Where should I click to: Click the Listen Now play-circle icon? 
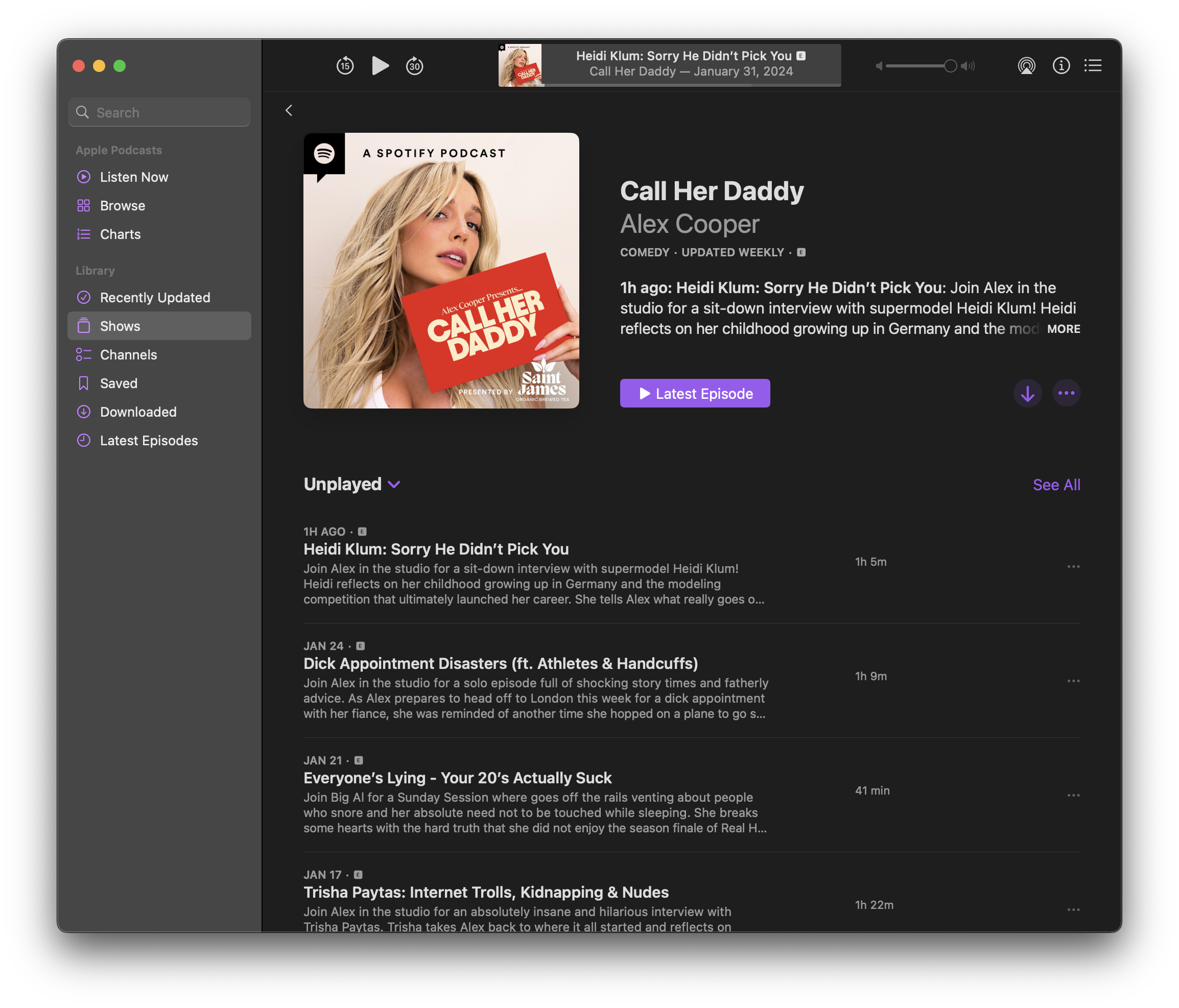pos(84,177)
